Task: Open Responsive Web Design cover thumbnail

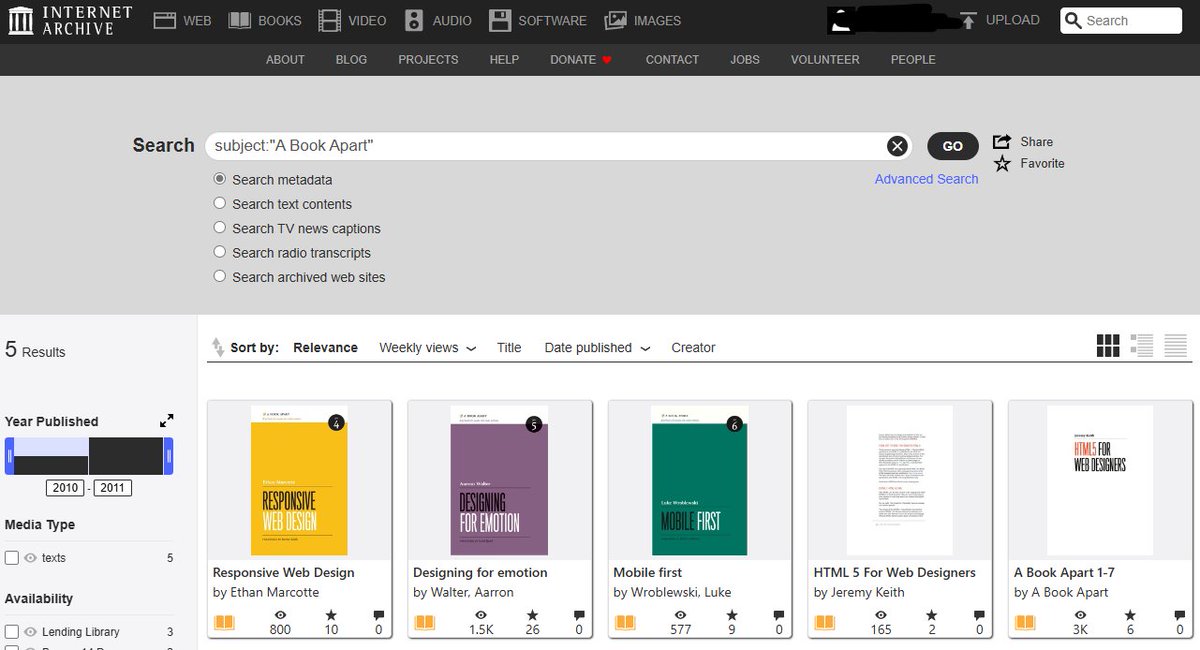Action: pos(299,480)
